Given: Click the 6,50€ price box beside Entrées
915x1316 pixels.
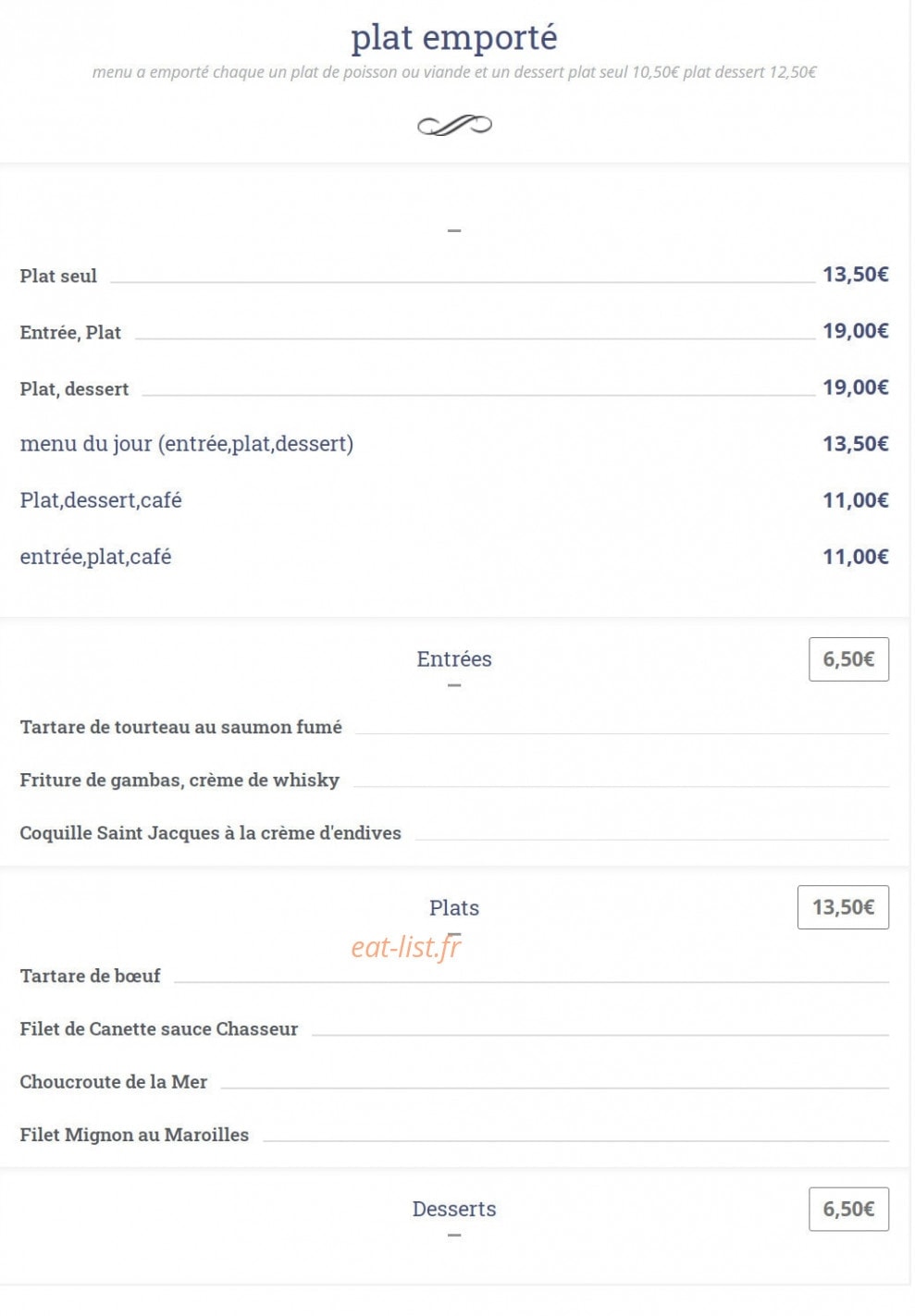Looking at the screenshot, I should [x=848, y=659].
